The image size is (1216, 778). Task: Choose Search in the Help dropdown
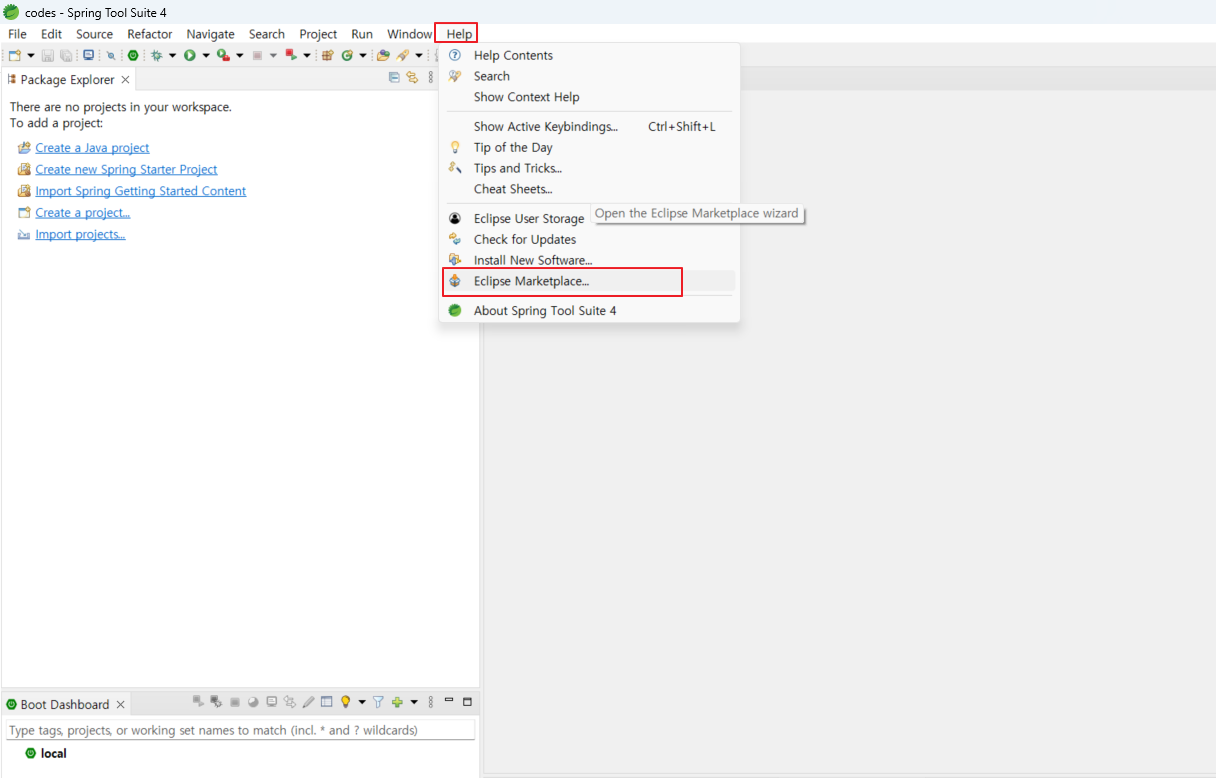tap(589, 76)
